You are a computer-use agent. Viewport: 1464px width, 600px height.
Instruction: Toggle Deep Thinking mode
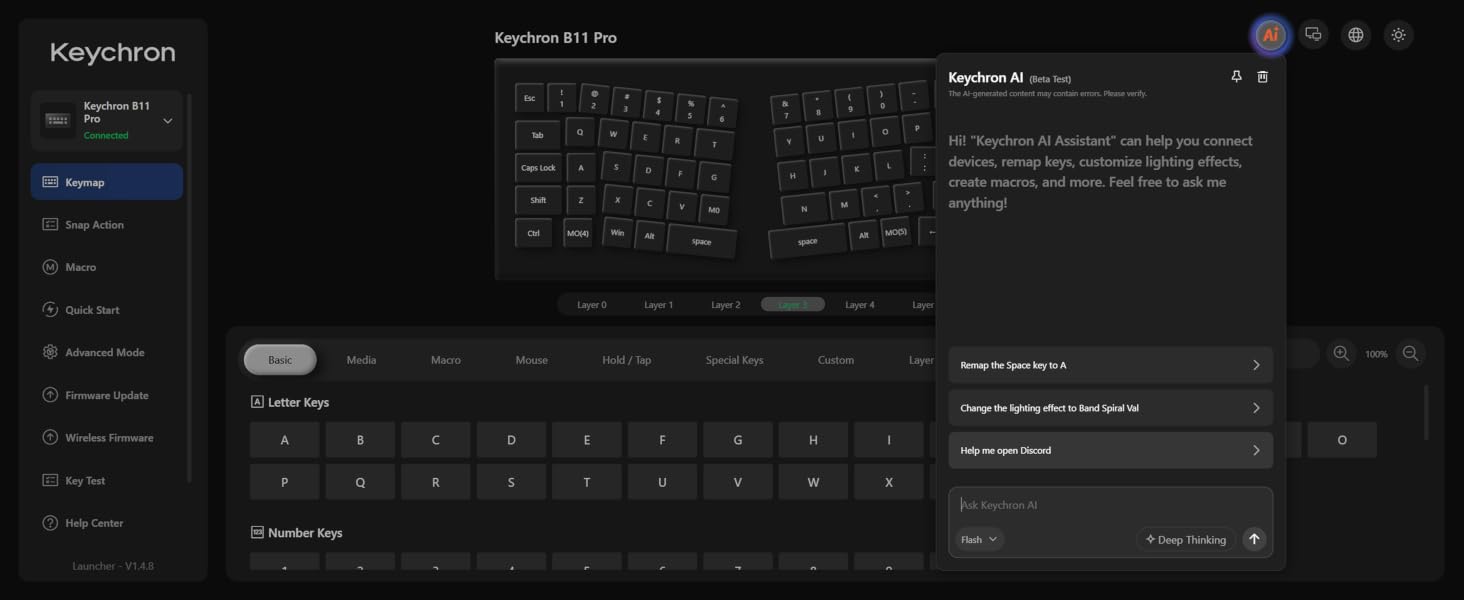click(x=1185, y=540)
